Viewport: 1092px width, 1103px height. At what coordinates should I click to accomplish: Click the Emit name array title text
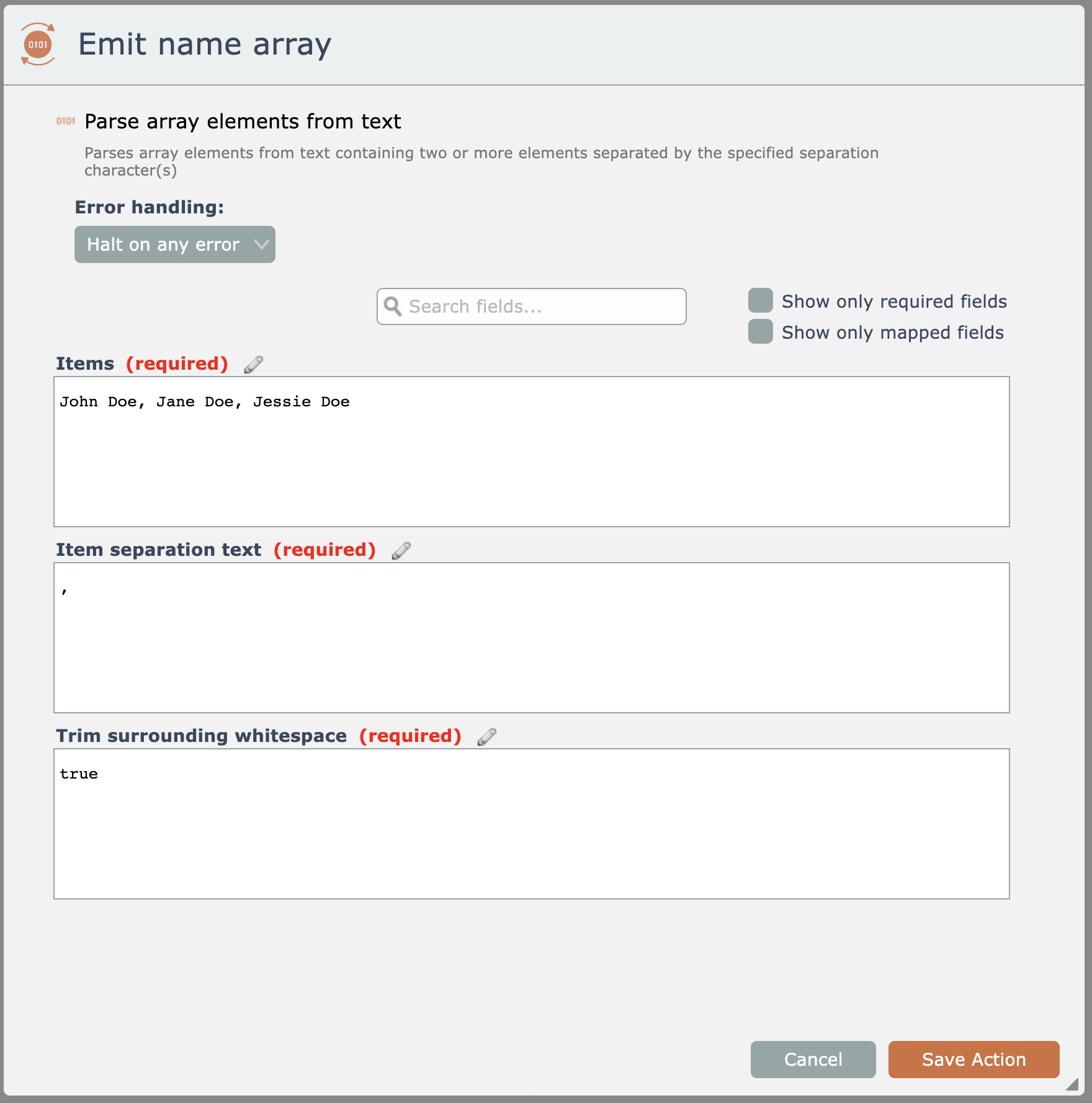click(205, 45)
